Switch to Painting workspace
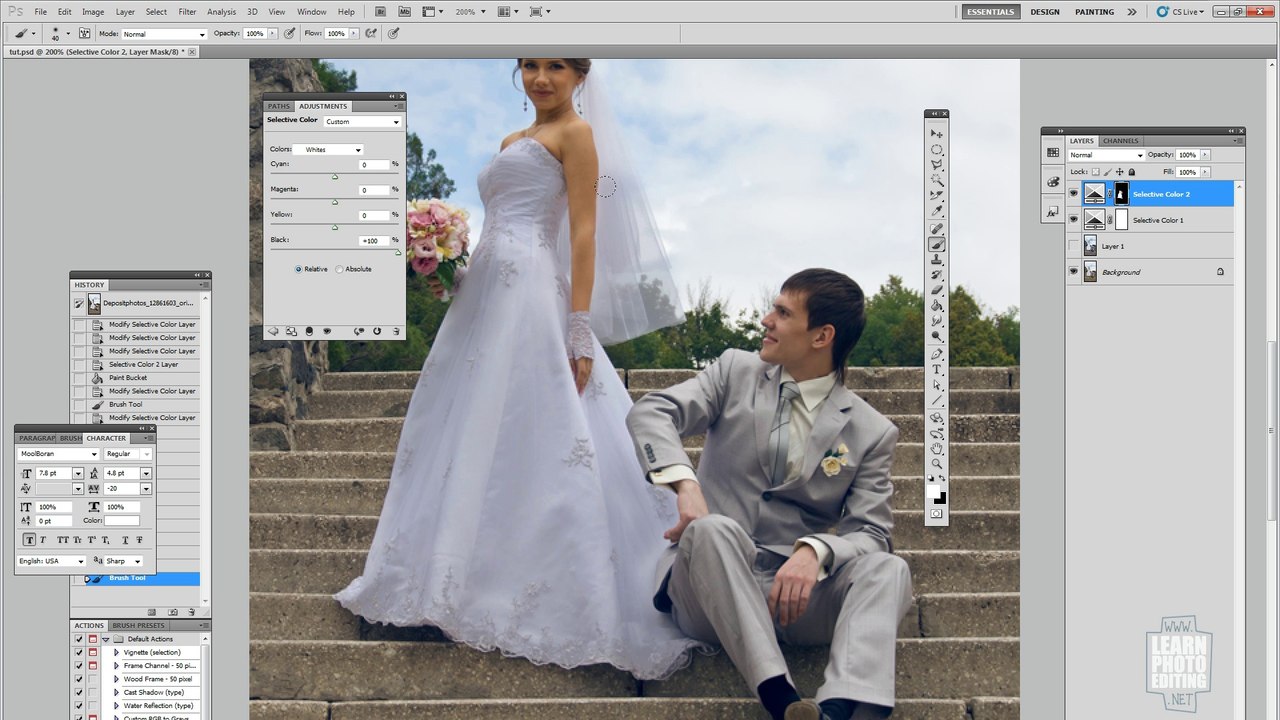Image resolution: width=1280 pixels, height=720 pixels. point(1094,12)
